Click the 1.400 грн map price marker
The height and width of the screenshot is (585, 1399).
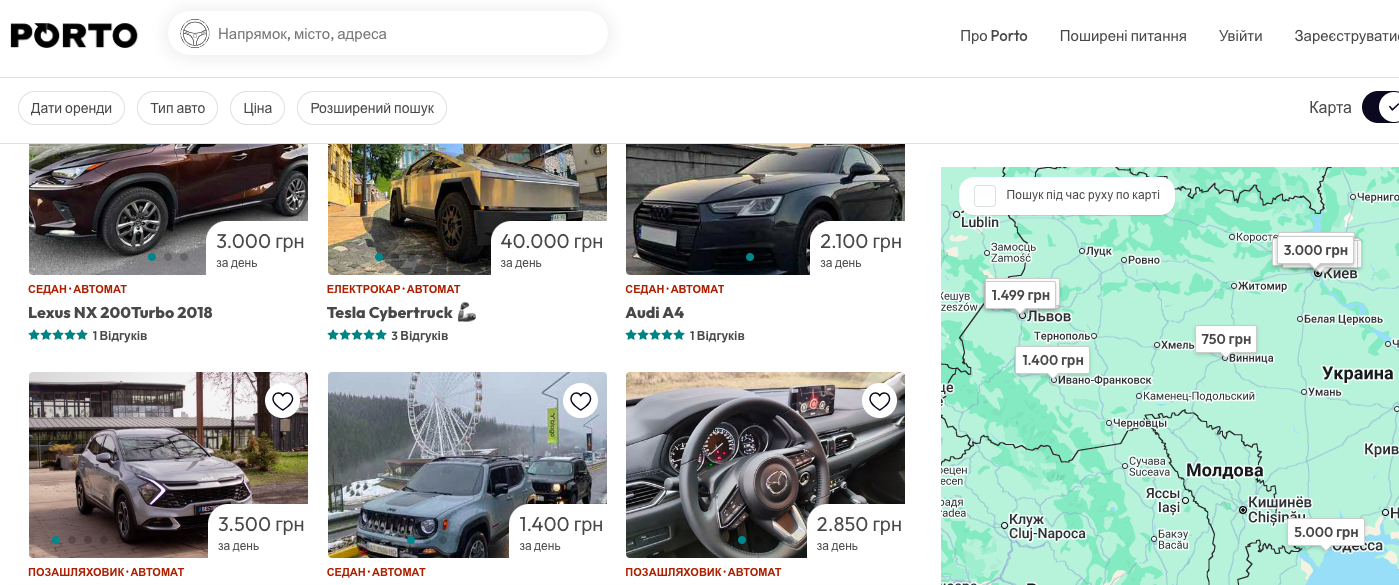point(1052,360)
